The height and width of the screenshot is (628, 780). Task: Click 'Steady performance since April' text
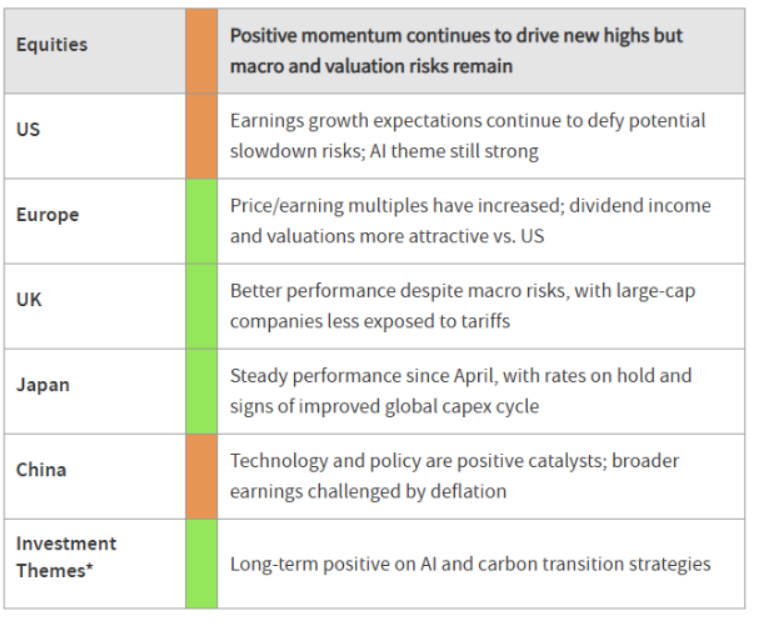pos(461,391)
